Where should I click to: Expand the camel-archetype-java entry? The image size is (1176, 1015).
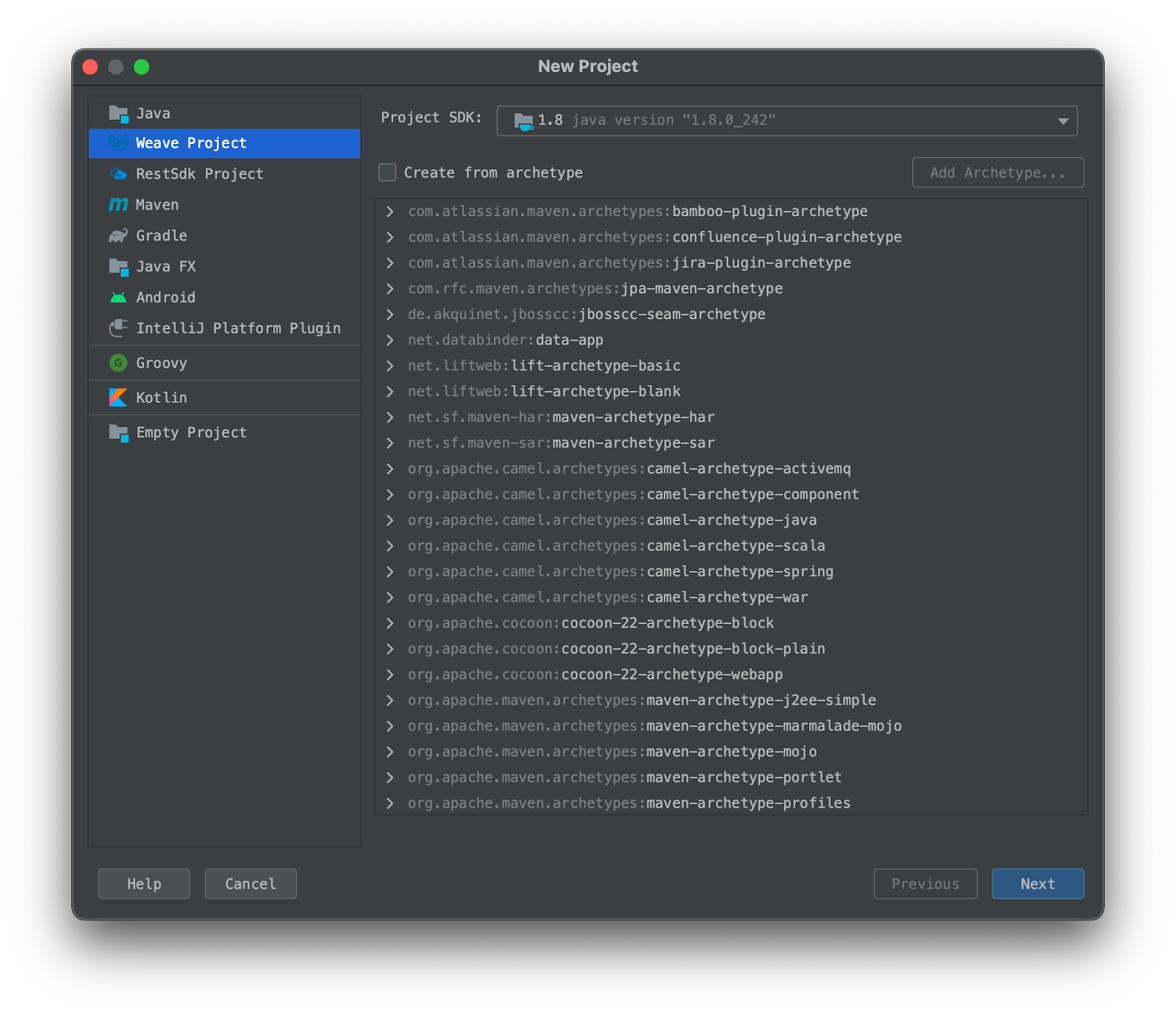tap(390, 520)
